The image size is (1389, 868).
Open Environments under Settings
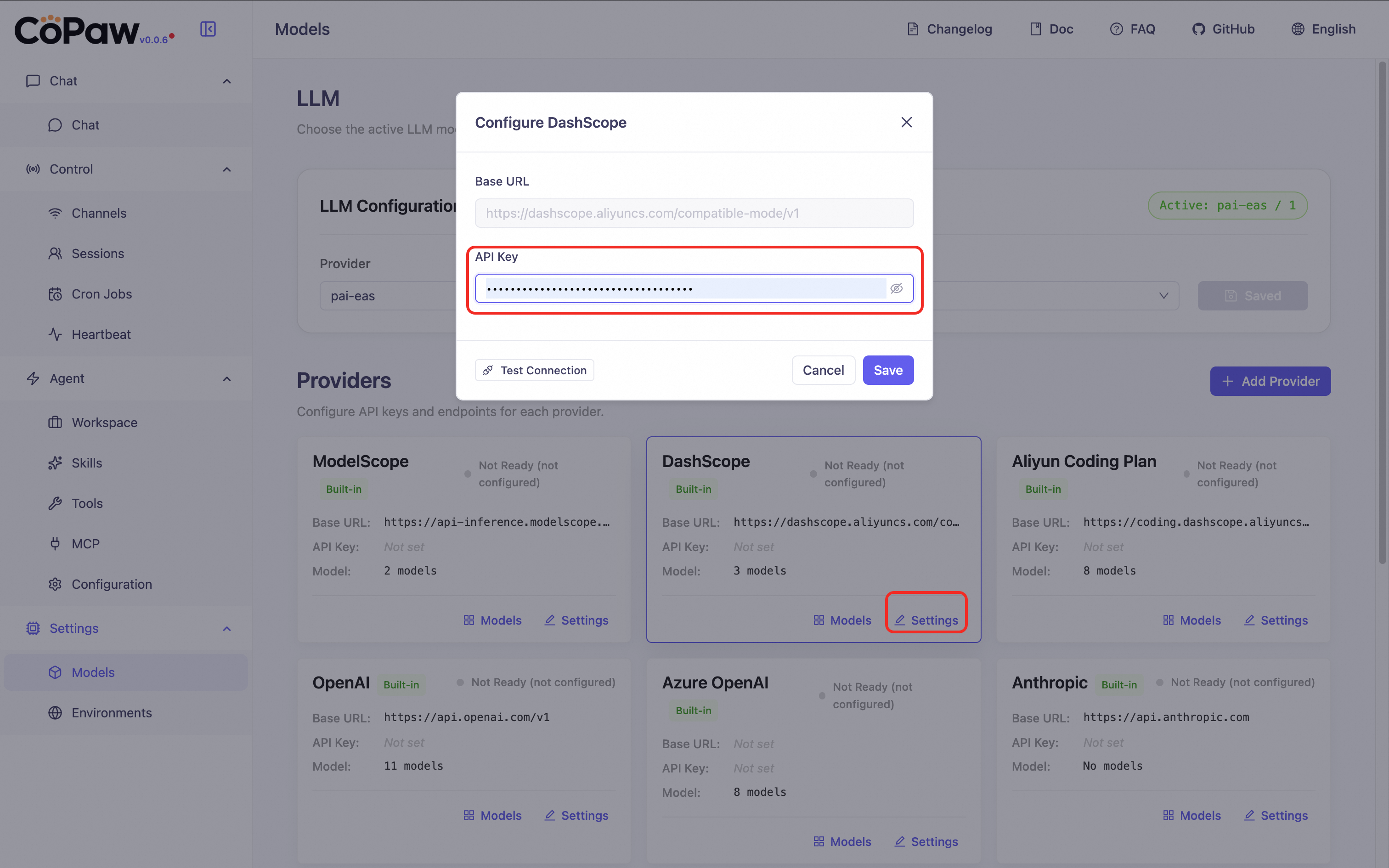[x=111, y=712]
